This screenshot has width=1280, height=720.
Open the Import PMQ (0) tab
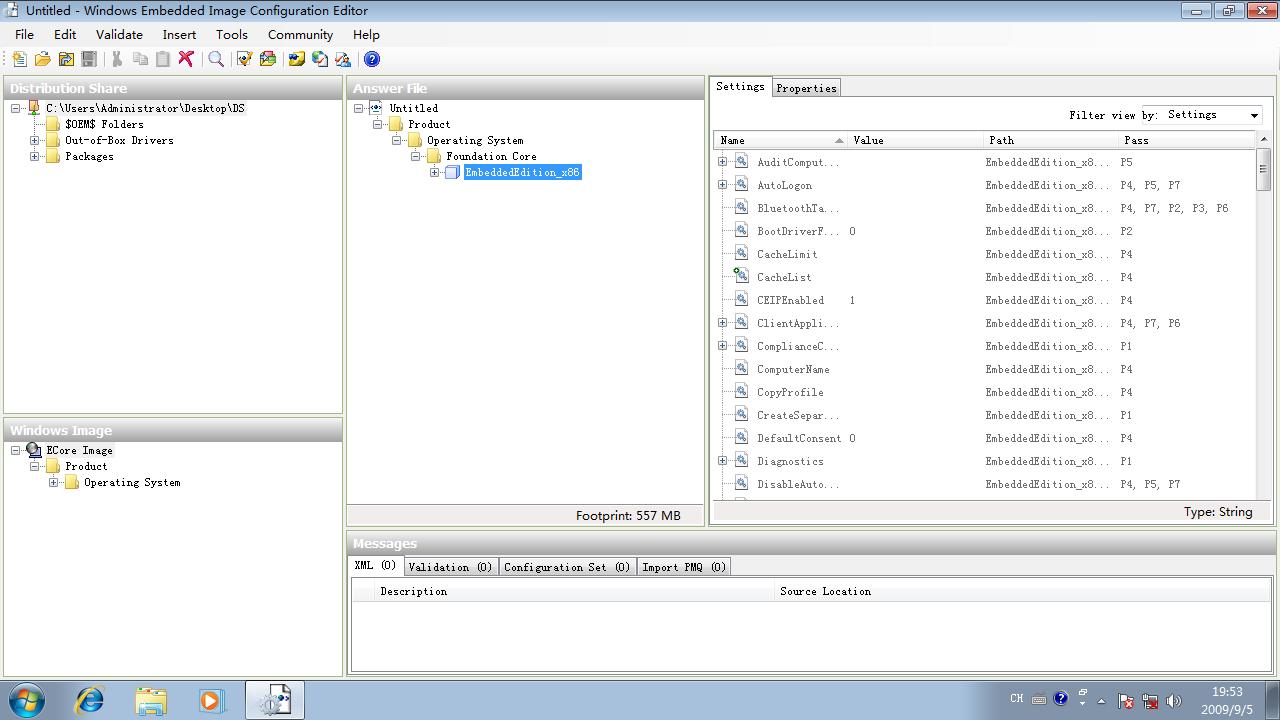[x=684, y=567]
